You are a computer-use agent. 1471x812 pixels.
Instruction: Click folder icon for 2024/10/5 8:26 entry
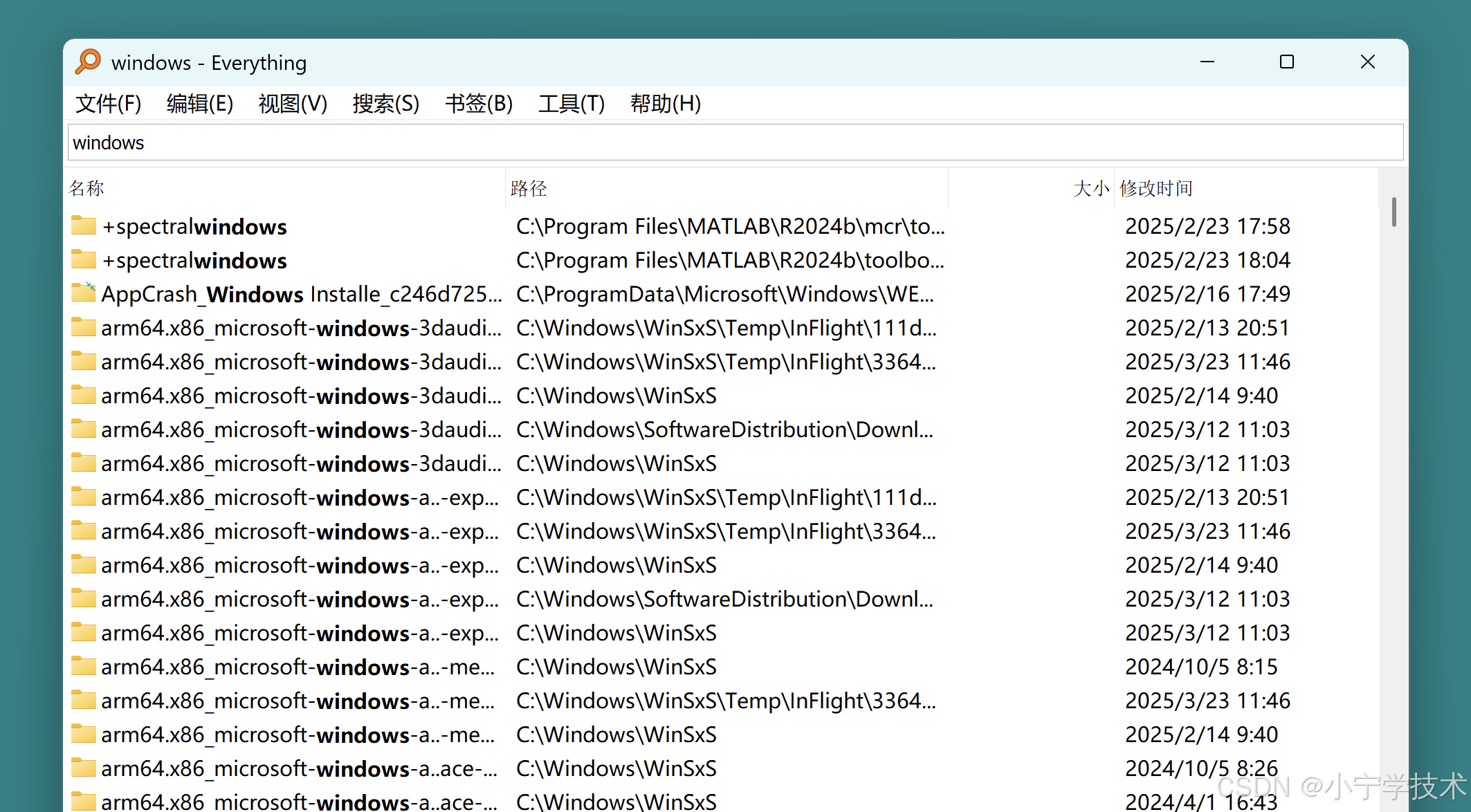[84, 768]
